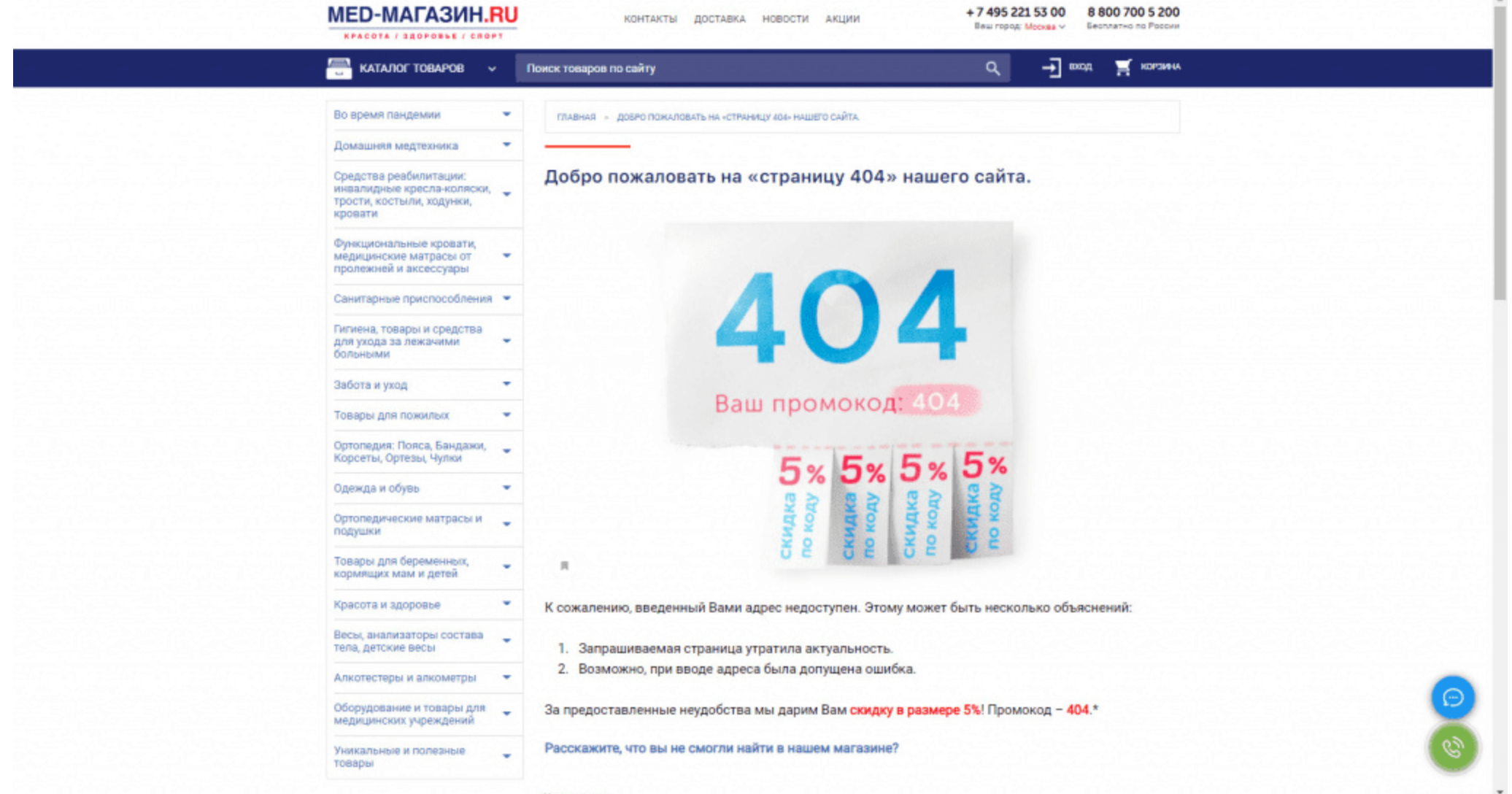Click the small bookmark icon below image
Screen dimensions: 1512x794
click(x=564, y=566)
